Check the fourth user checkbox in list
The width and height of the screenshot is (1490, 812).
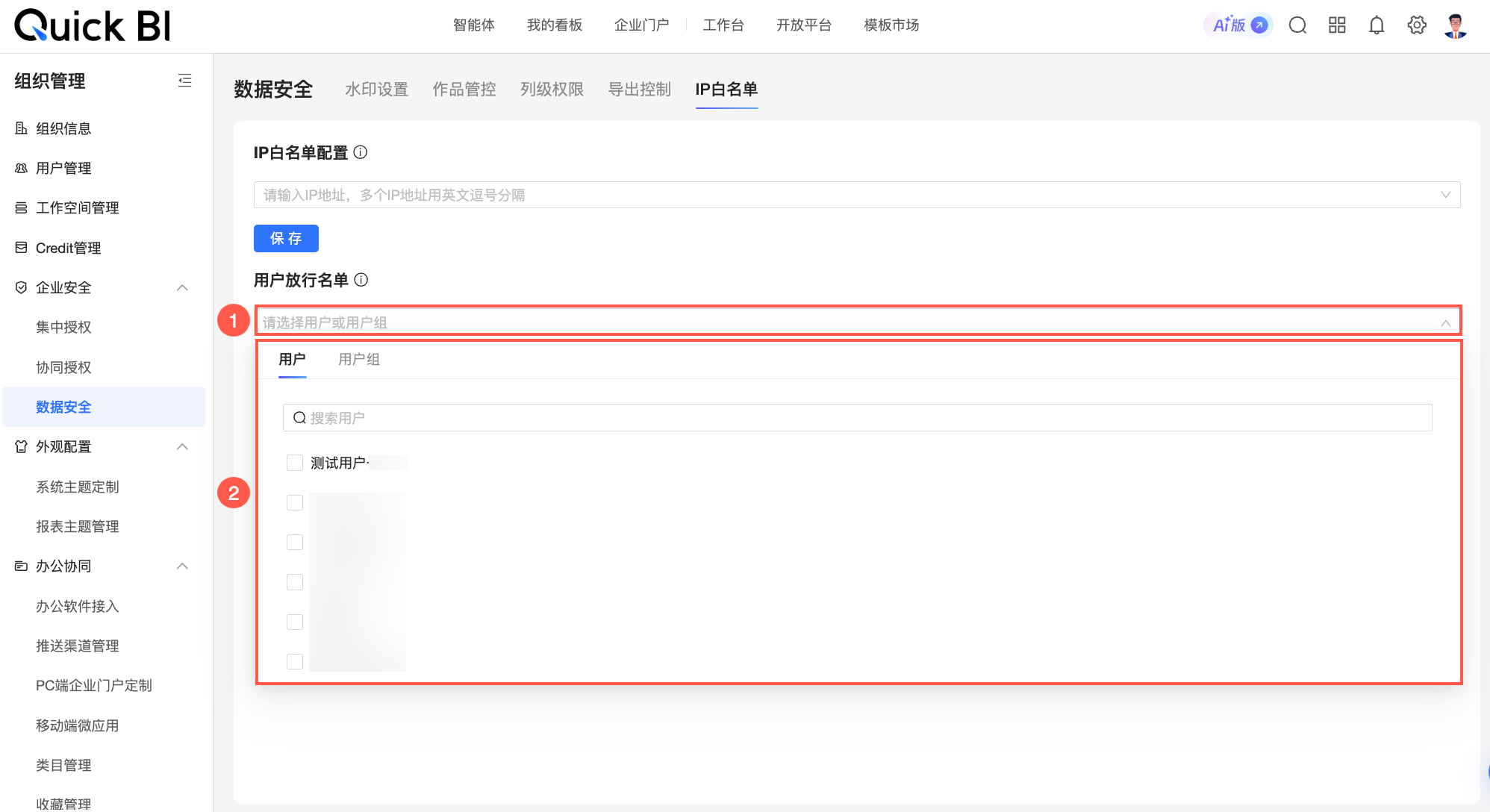coord(295,582)
